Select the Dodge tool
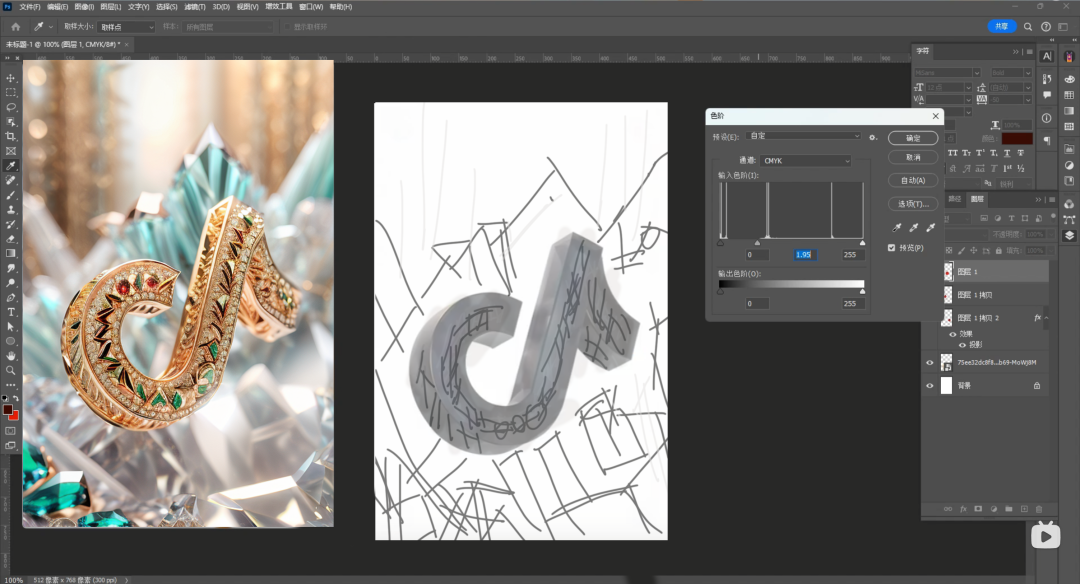 pyautogui.click(x=10, y=283)
